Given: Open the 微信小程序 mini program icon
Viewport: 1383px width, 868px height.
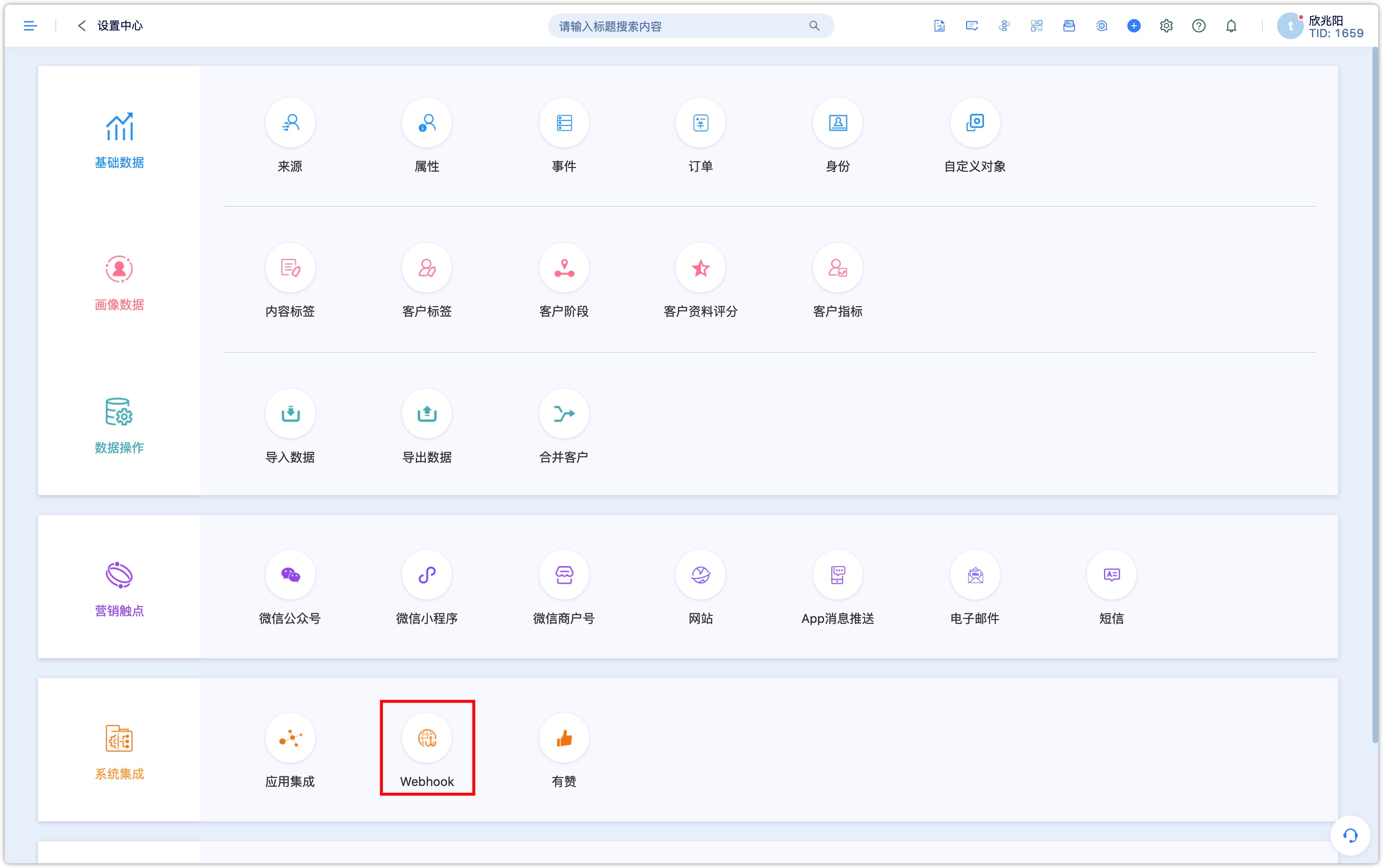Looking at the screenshot, I should (x=427, y=575).
